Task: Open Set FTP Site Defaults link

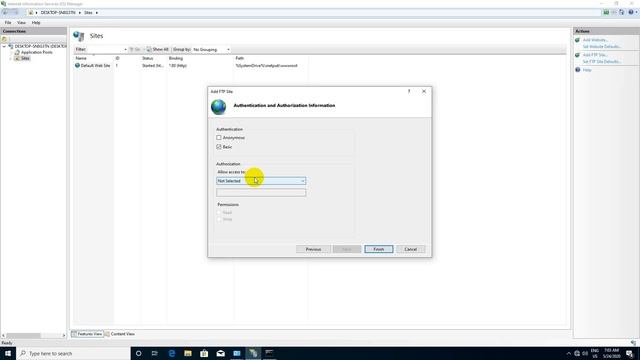Action: tap(602, 62)
